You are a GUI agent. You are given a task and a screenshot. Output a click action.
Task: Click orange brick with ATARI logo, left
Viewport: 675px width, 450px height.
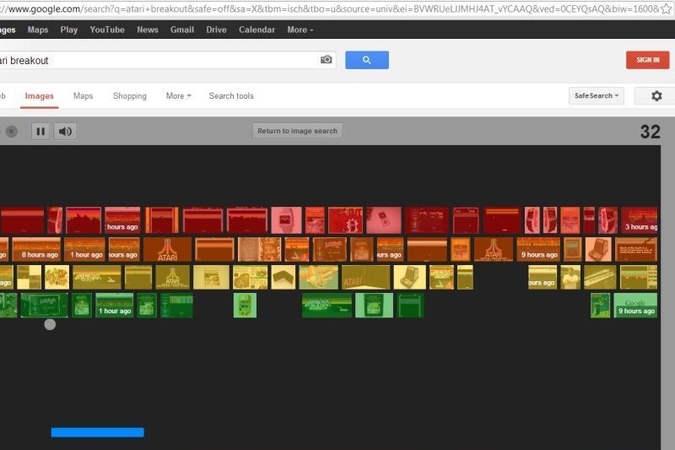tap(167, 249)
